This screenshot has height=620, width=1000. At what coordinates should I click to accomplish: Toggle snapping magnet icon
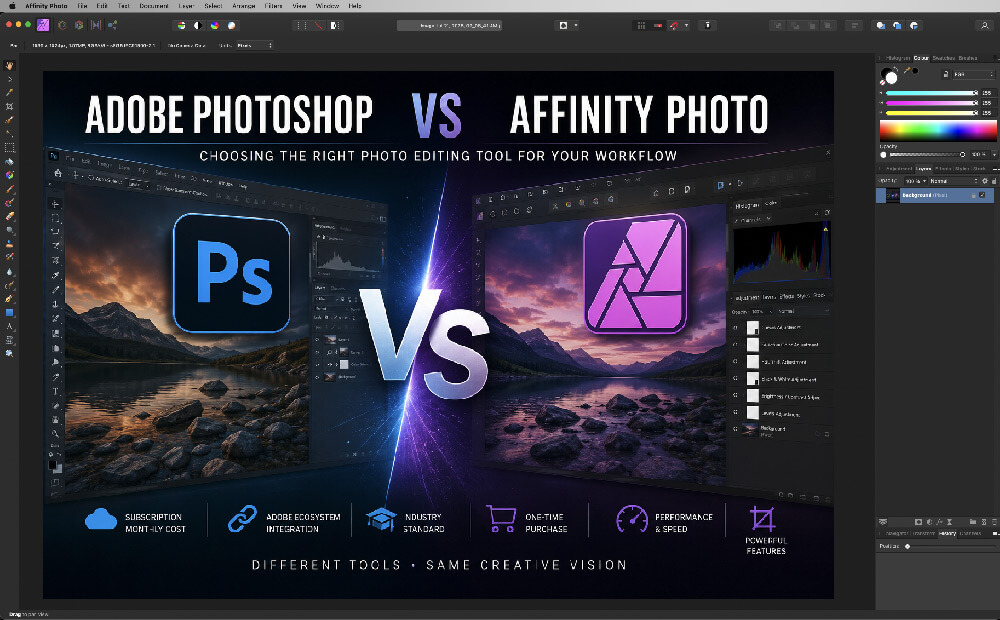point(673,26)
